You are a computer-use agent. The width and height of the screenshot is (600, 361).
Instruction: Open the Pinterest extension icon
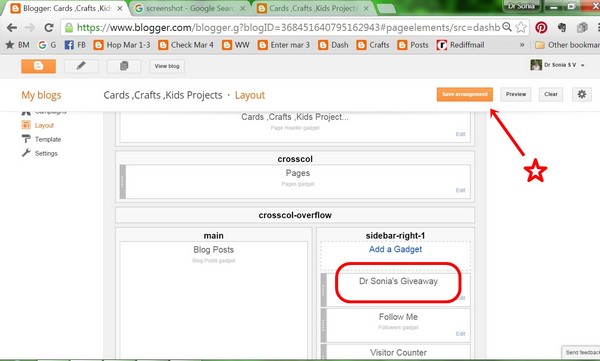541,27
